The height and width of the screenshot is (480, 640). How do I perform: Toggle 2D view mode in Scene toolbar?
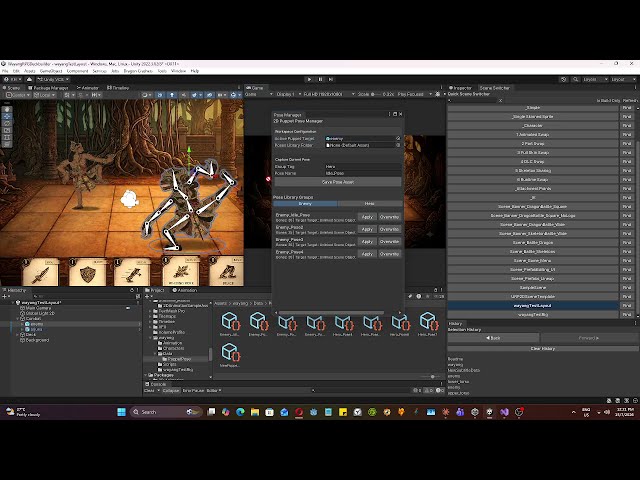160,95
